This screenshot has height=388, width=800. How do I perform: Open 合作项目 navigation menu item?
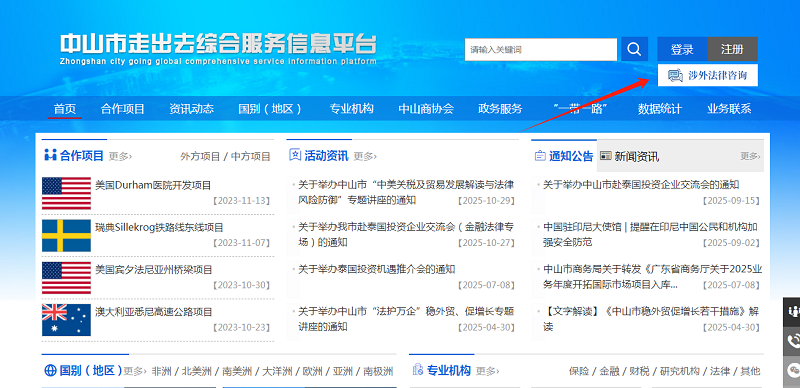tap(122, 109)
